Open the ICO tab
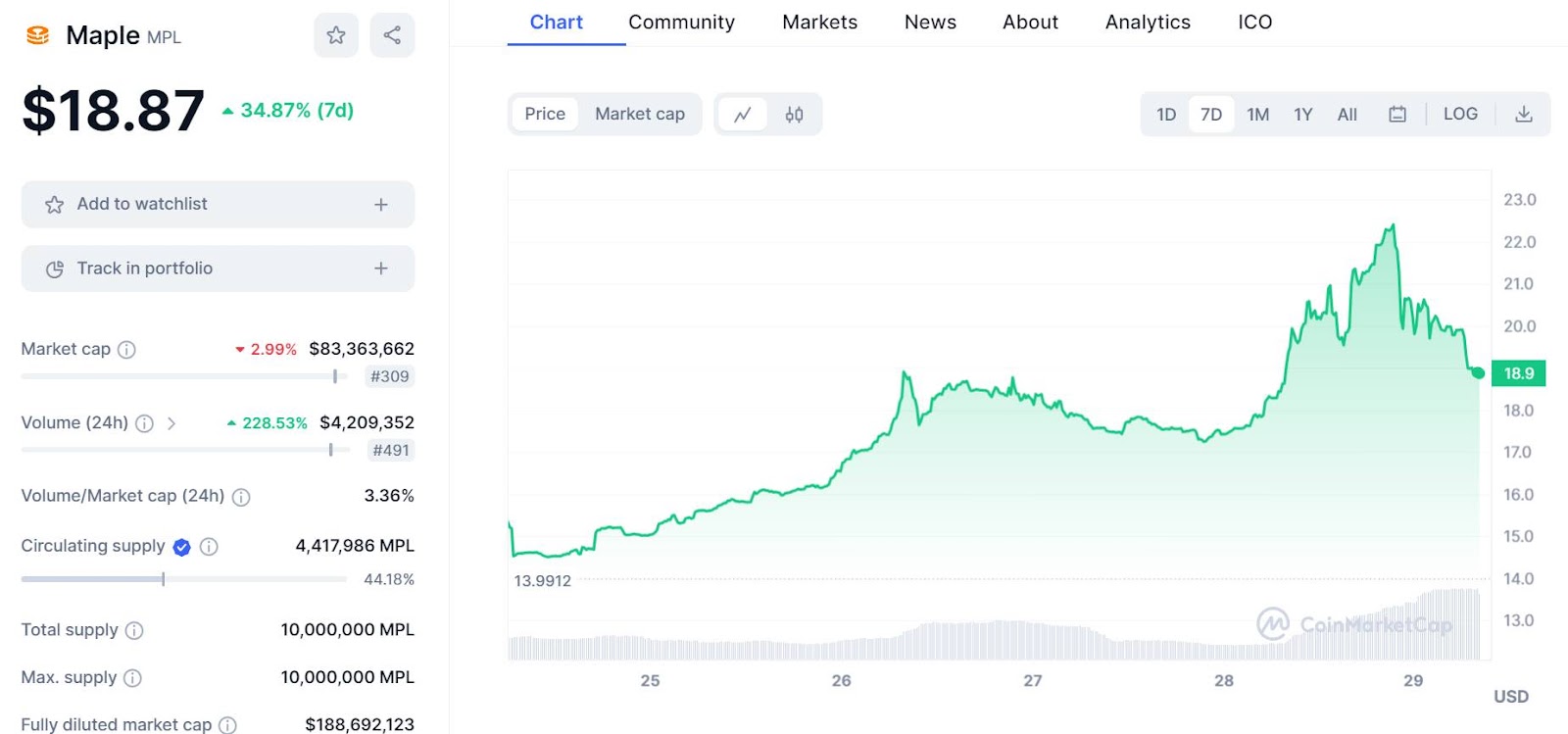Image resolution: width=1568 pixels, height=734 pixels. [1254, 22]
